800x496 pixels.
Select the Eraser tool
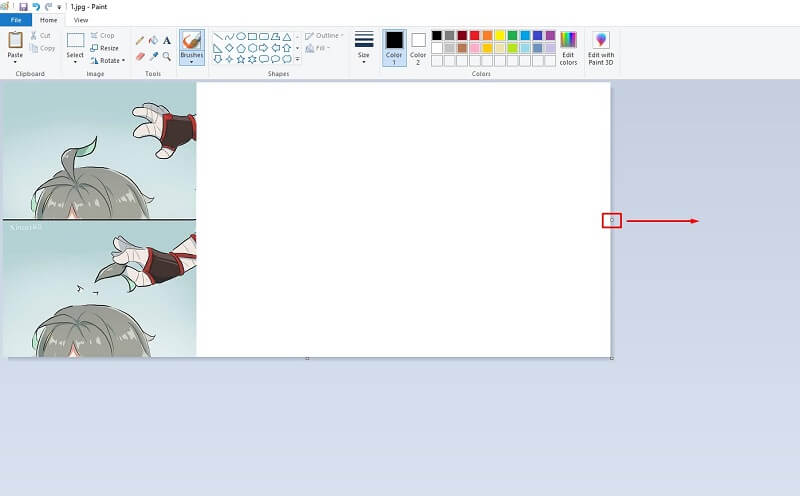pos(140,56)
